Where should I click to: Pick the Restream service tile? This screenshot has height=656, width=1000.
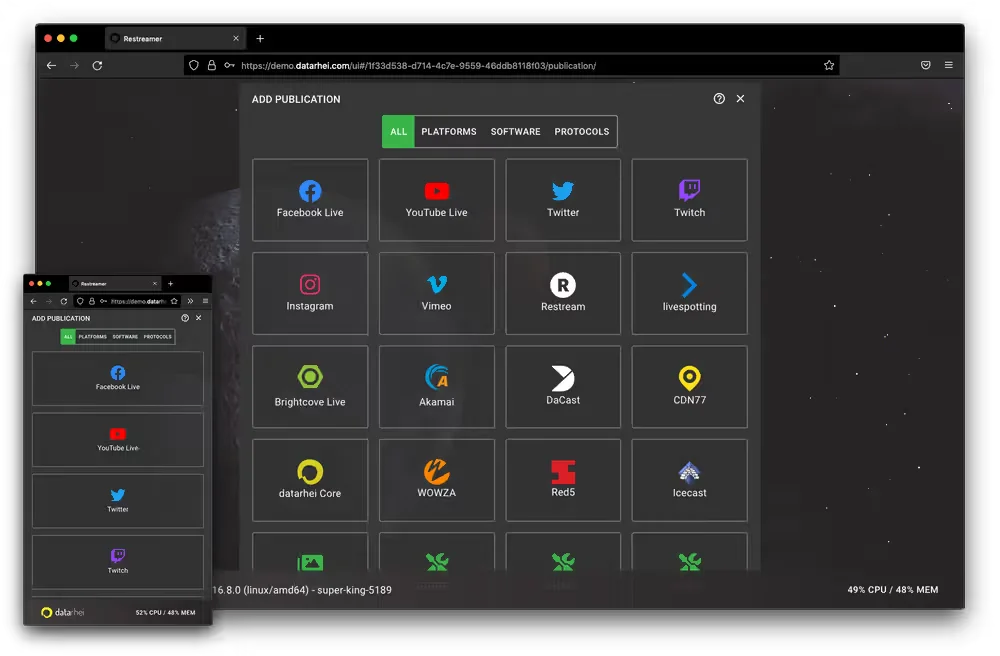pos(562,293)
